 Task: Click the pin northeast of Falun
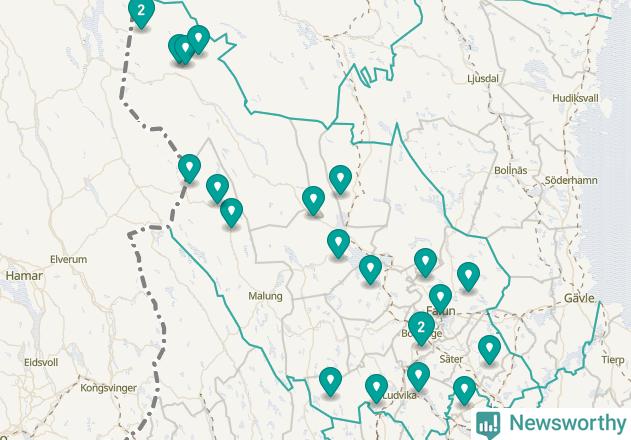coord(468,277)
